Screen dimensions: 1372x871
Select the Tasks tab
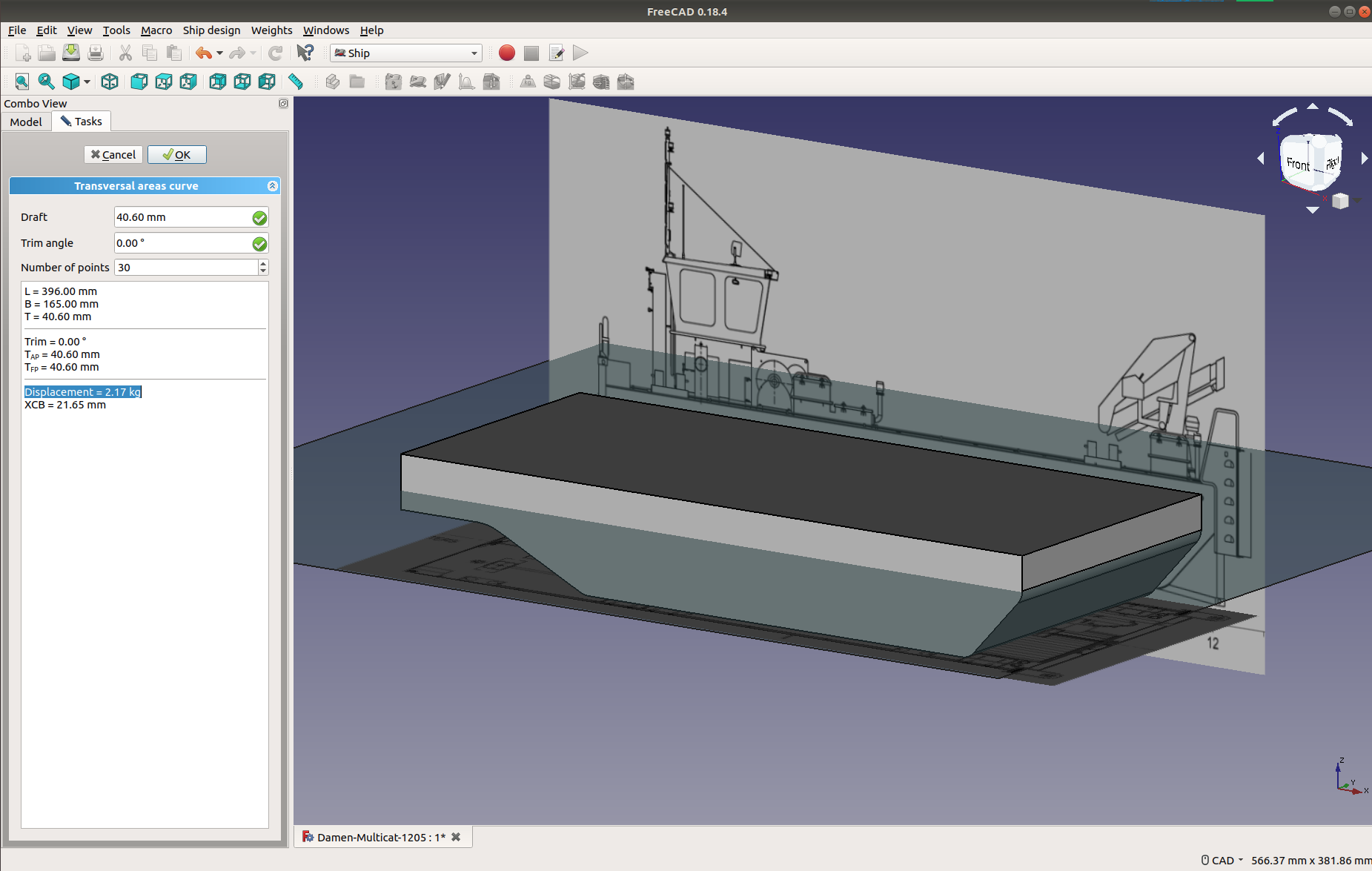click(82, 122)
